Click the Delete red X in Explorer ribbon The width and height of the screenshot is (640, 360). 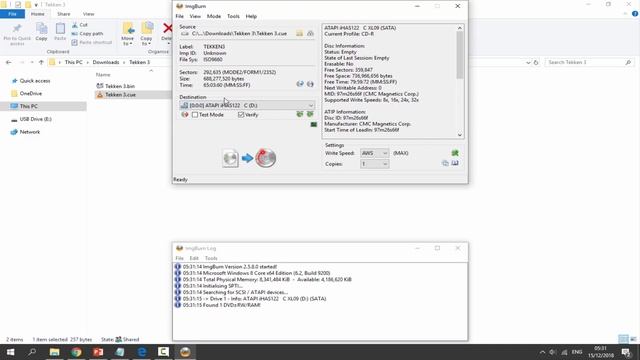167,32
